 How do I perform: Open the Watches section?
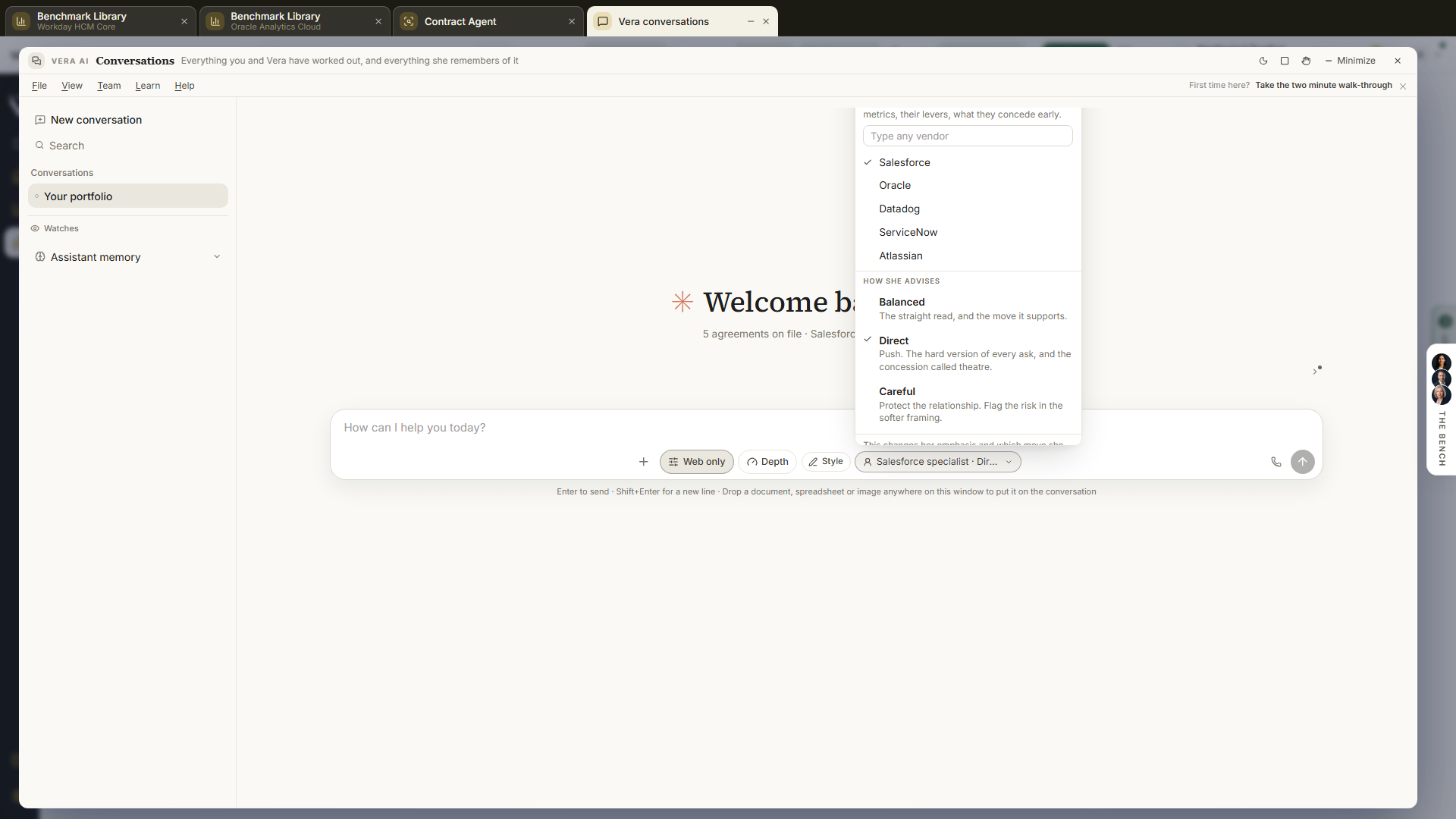pyautogui.click(x=128, y=228)
